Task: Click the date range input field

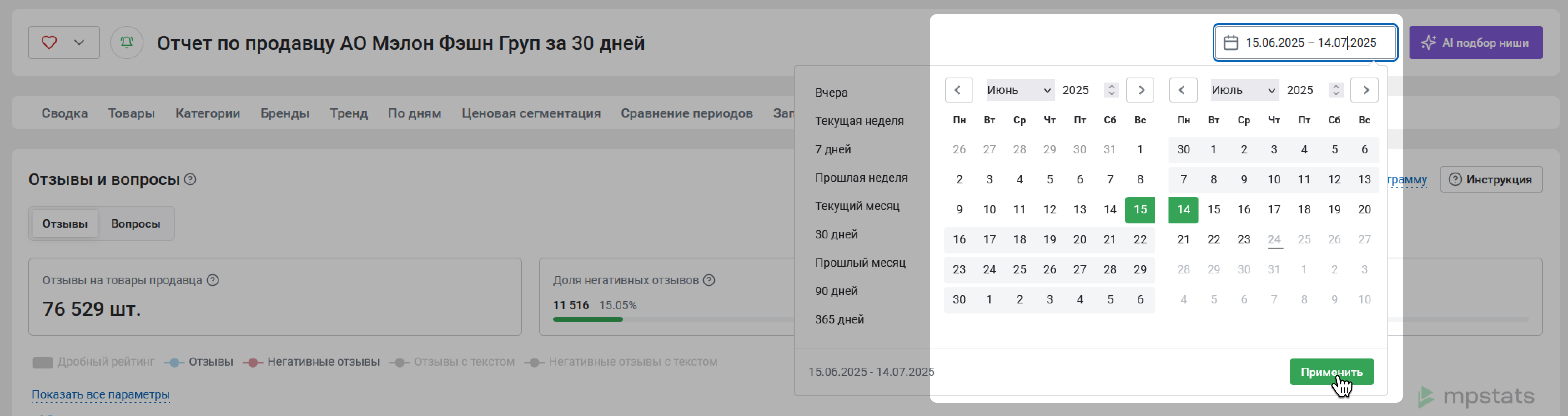Action: tap(1305, 43)
